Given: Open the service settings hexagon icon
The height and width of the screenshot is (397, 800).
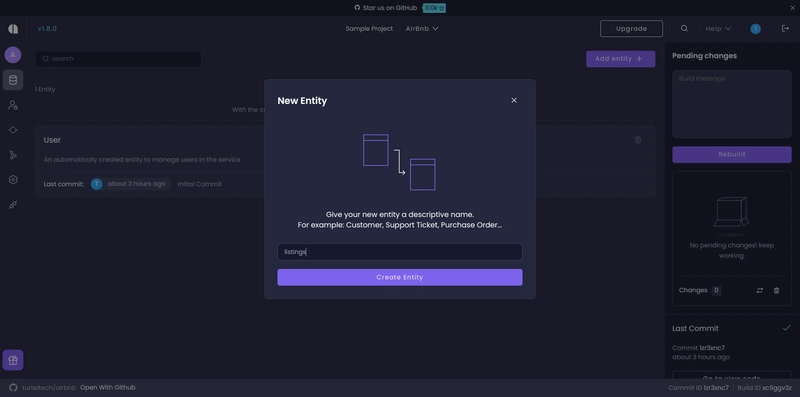Looking at the screenshot, I should pyautogui.click(x=13, y=180).
